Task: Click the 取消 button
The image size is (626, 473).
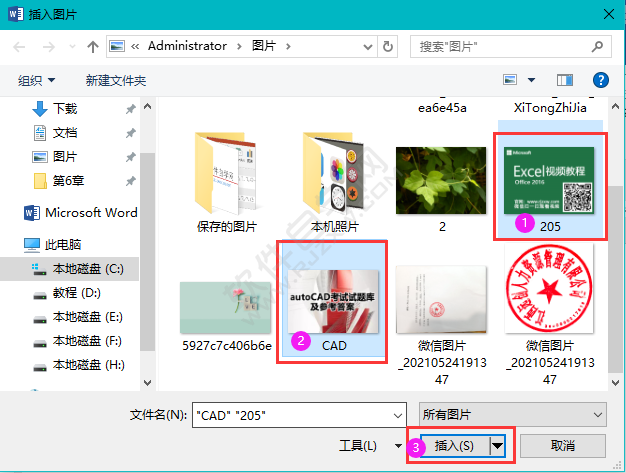Action: (563, 445)
